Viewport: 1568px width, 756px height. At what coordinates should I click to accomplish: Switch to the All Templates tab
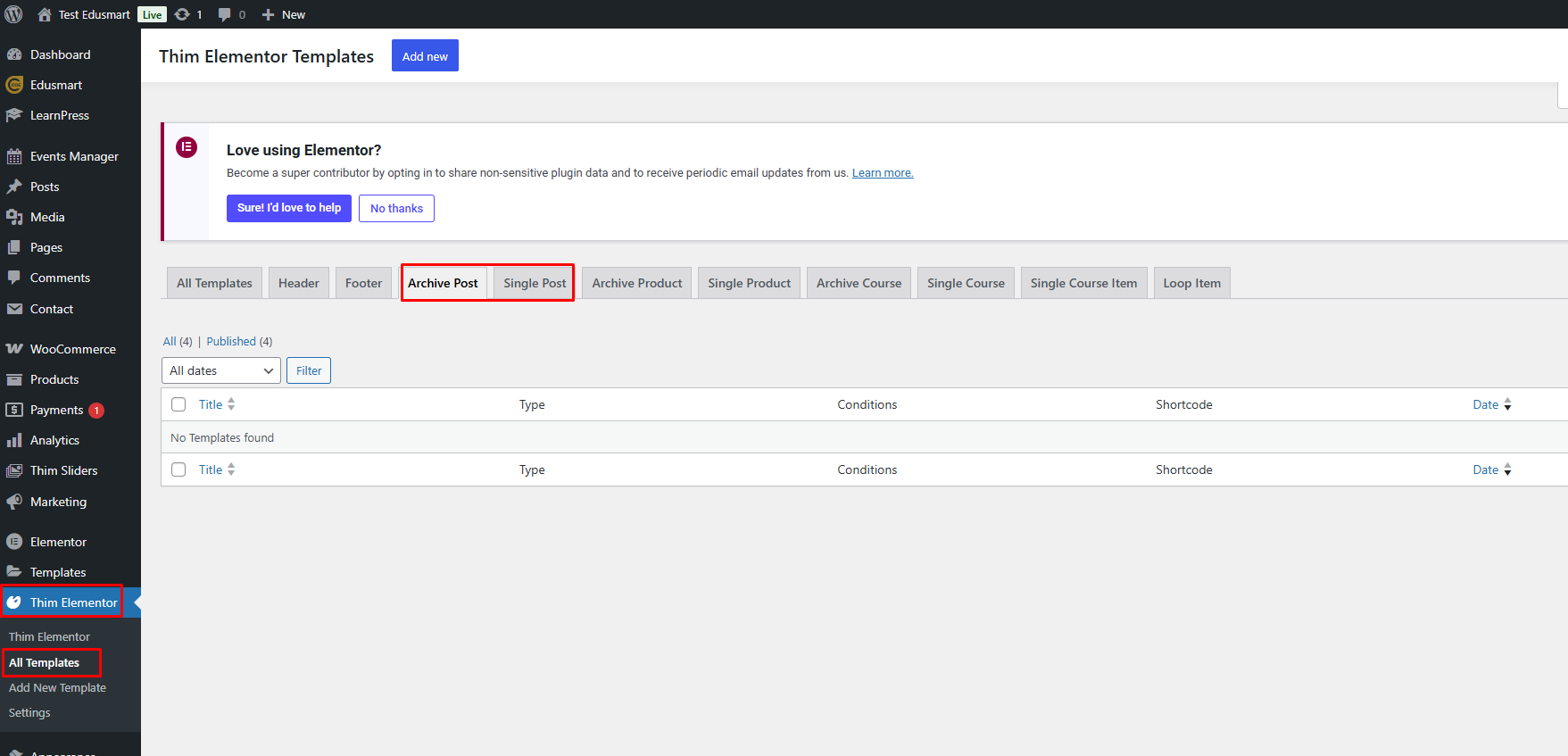[x=214, y=283]
